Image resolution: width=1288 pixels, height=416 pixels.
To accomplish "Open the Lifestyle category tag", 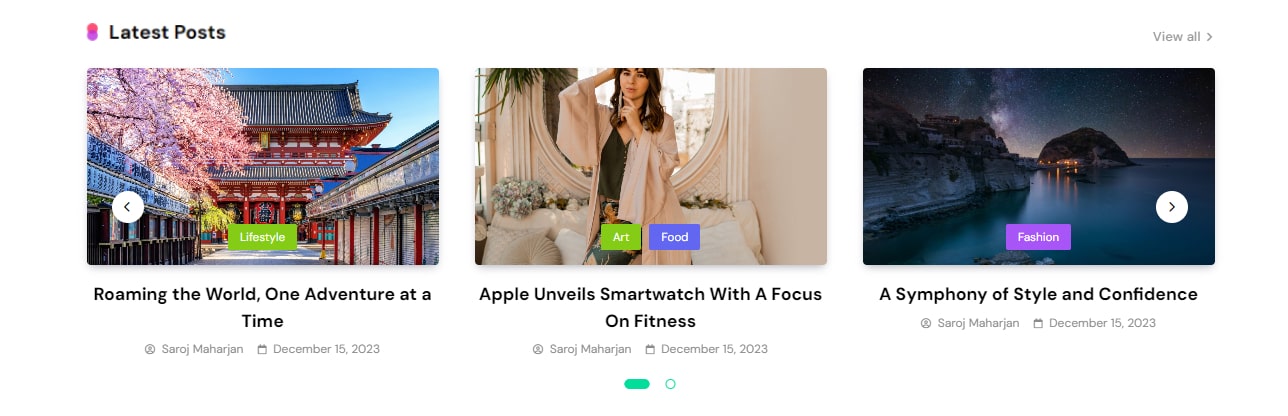I will click(x=262, y=237).
